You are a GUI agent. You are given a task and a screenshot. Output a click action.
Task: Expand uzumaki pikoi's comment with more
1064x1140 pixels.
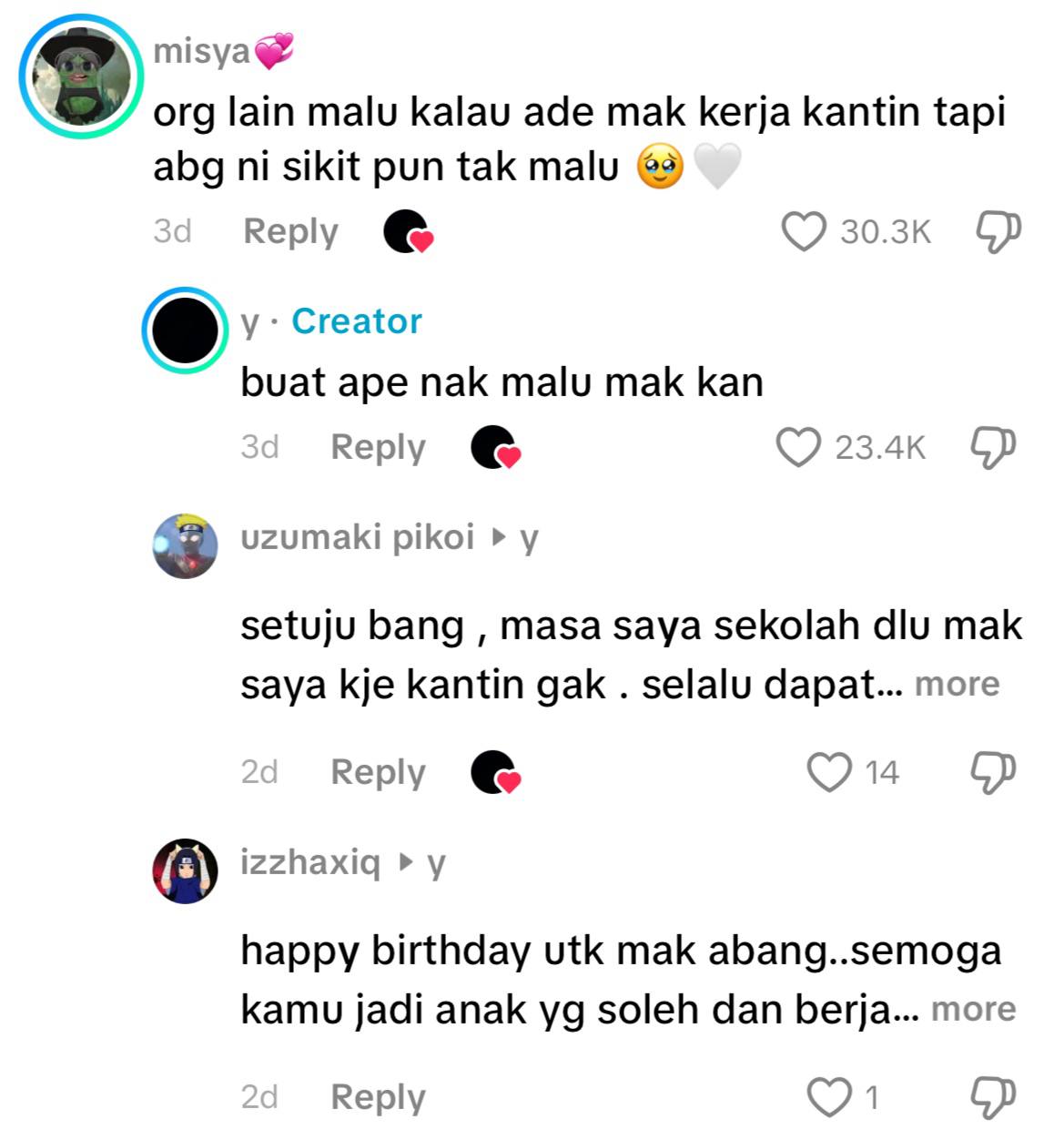coord(957,684)
